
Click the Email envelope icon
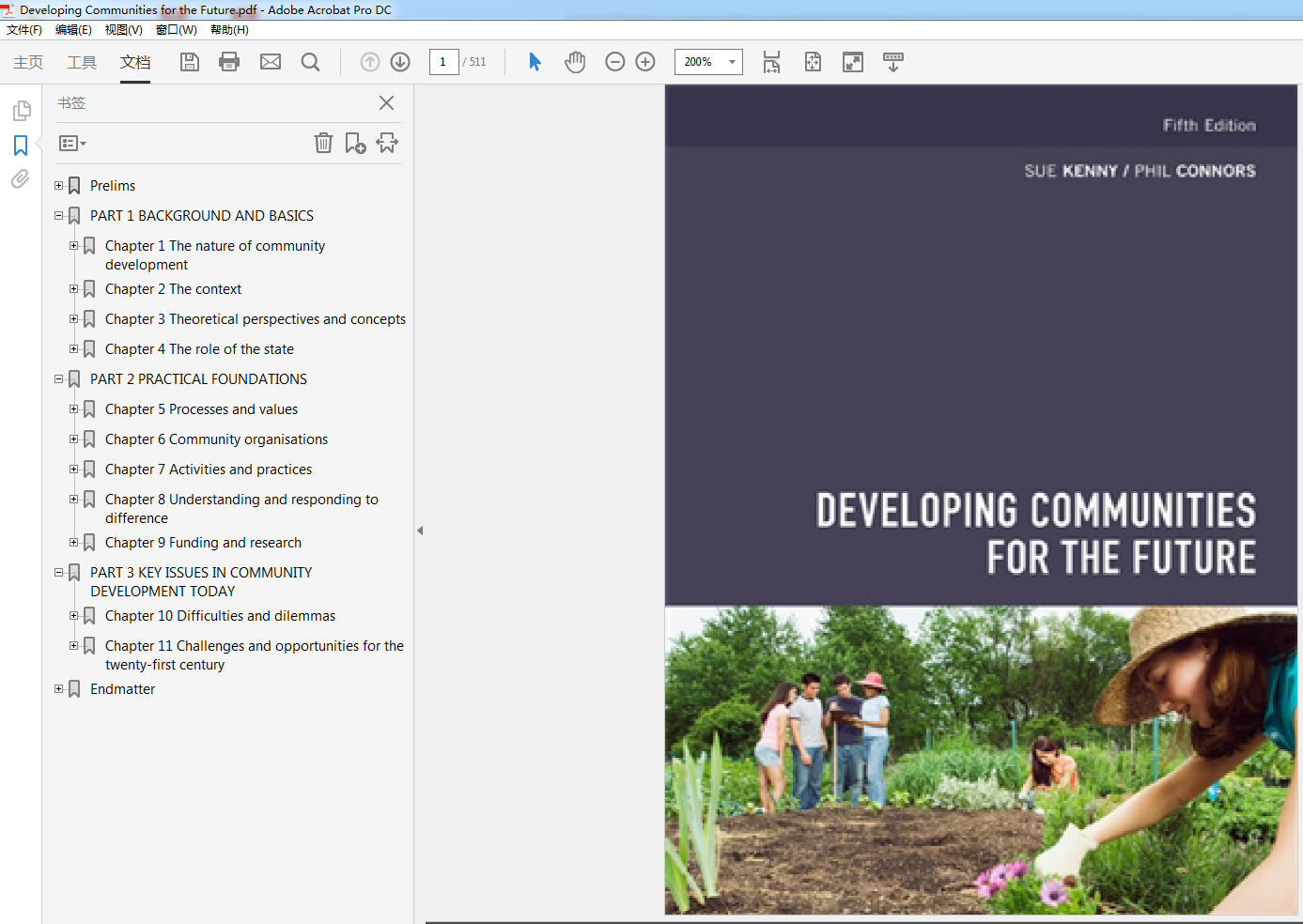pos(271,62)
